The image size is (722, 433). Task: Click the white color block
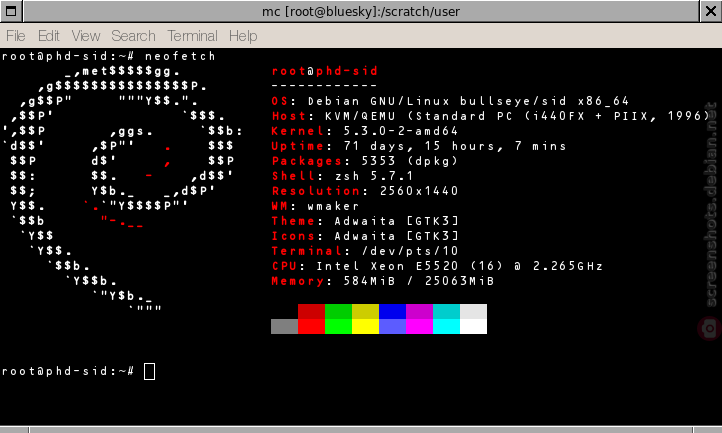(x=473, y=326)
